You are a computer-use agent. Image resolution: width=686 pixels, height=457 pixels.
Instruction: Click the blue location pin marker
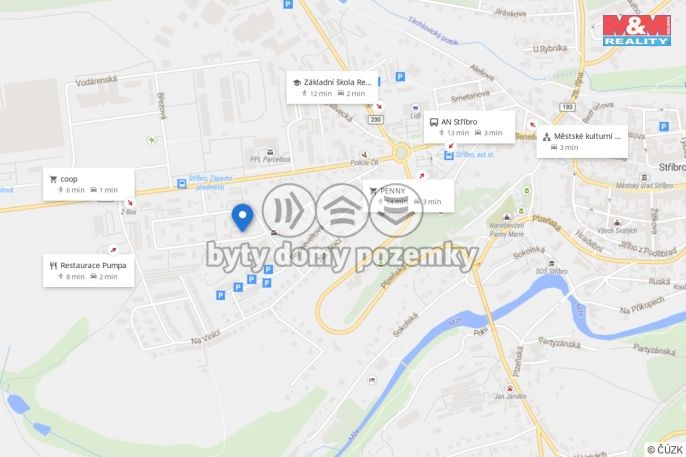click(x=242, y=217)
